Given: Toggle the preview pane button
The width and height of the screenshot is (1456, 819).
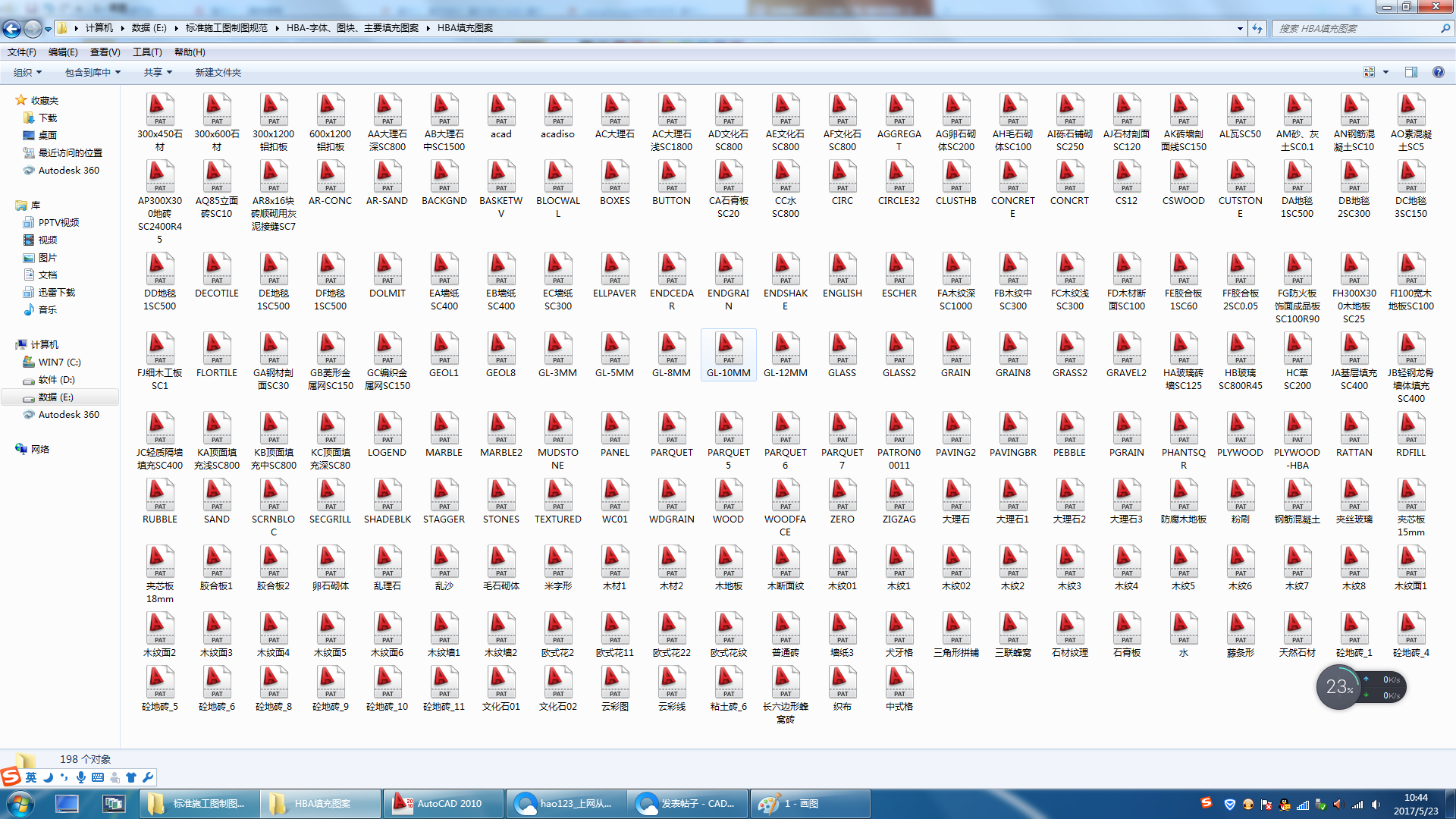Looking at the screenshot, I should pyautogui.click(x=1411, y=72).
